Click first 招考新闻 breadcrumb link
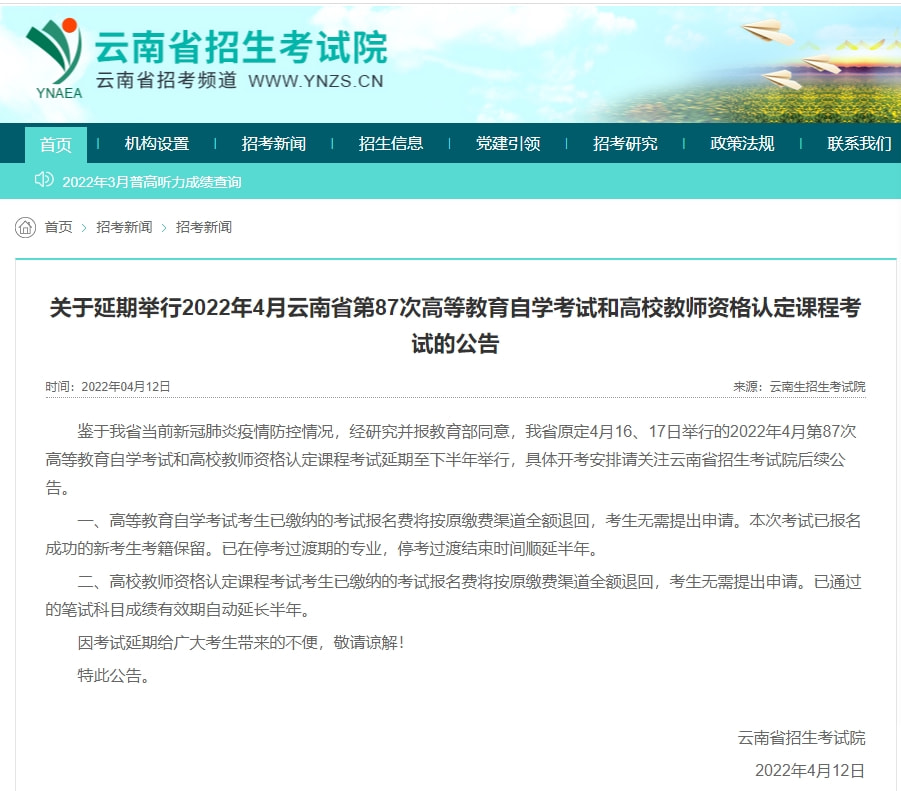Image resolution: width=901 pixels, height=791 pixels. (x=124, y=227)
